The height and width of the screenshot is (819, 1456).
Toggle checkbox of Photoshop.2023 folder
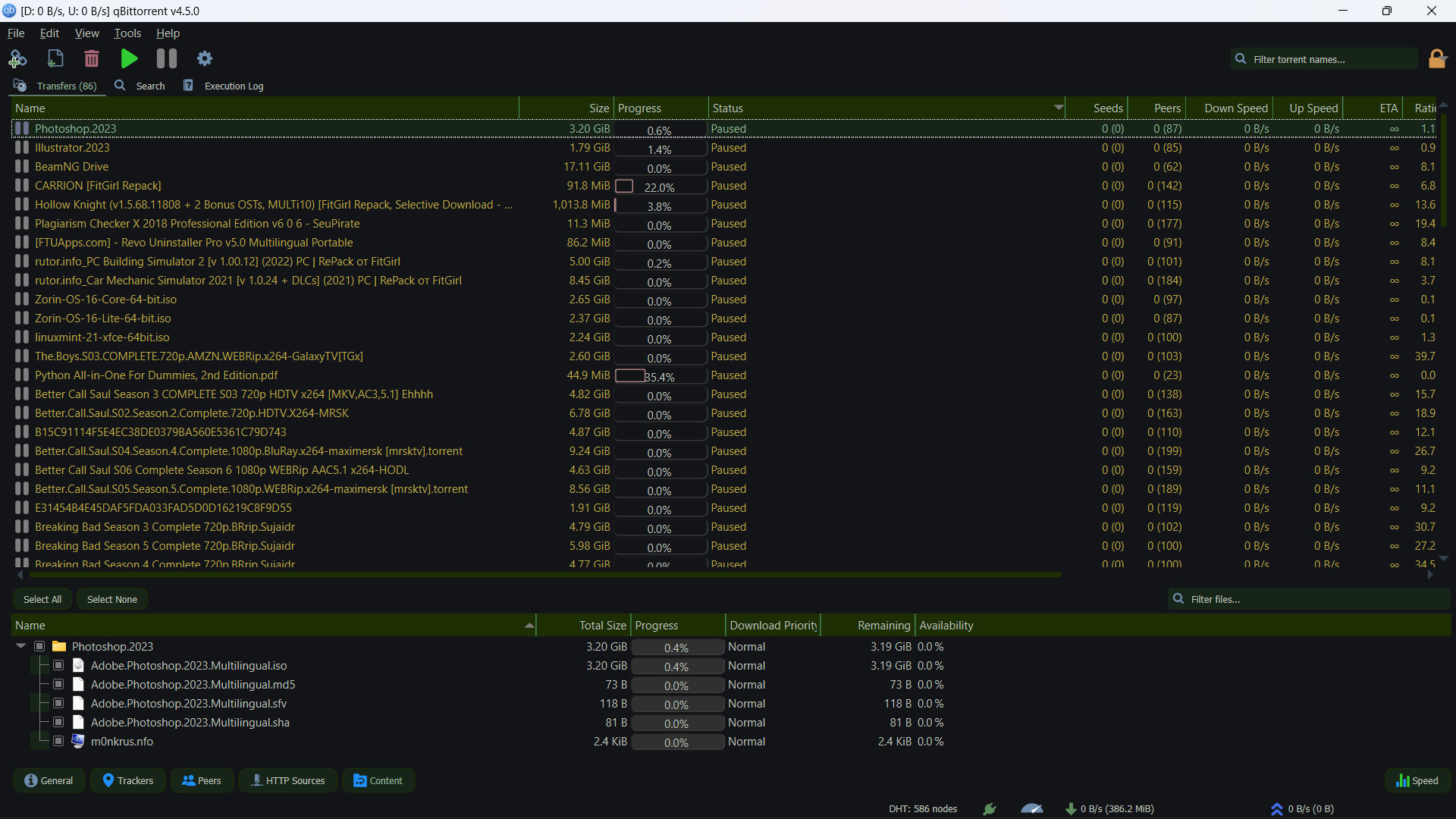click(39, 646)
